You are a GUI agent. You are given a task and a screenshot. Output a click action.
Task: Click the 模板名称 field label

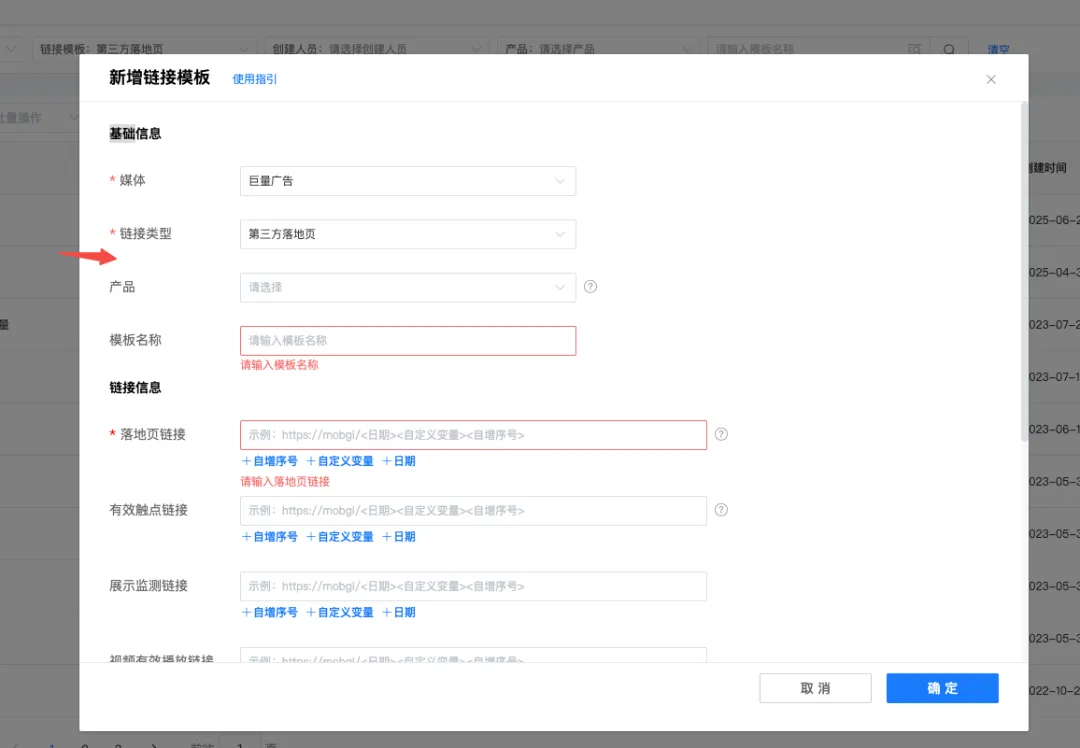pos(135,340)
